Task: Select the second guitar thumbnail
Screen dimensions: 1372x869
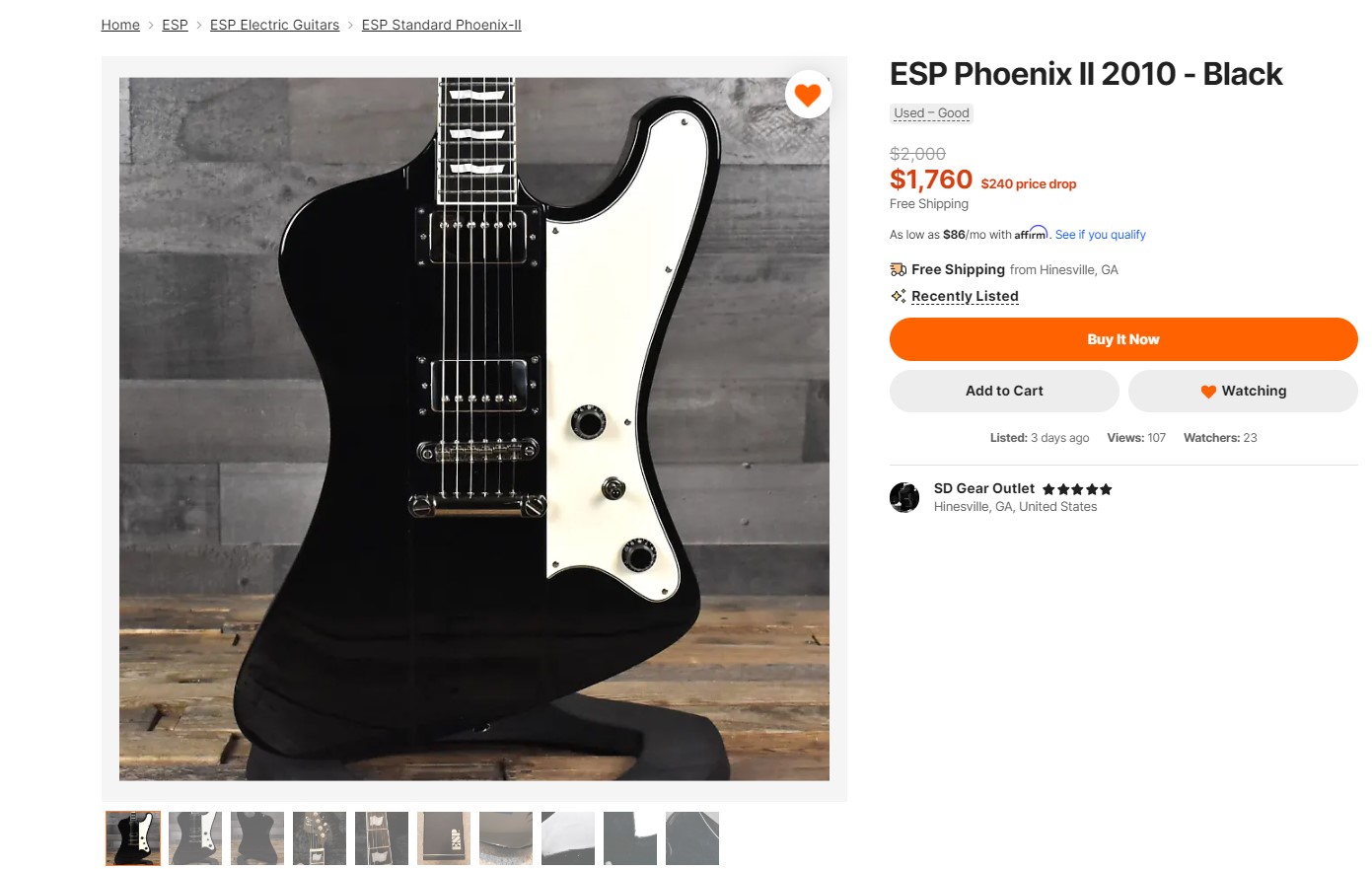Action: click(x=195, y=838)
